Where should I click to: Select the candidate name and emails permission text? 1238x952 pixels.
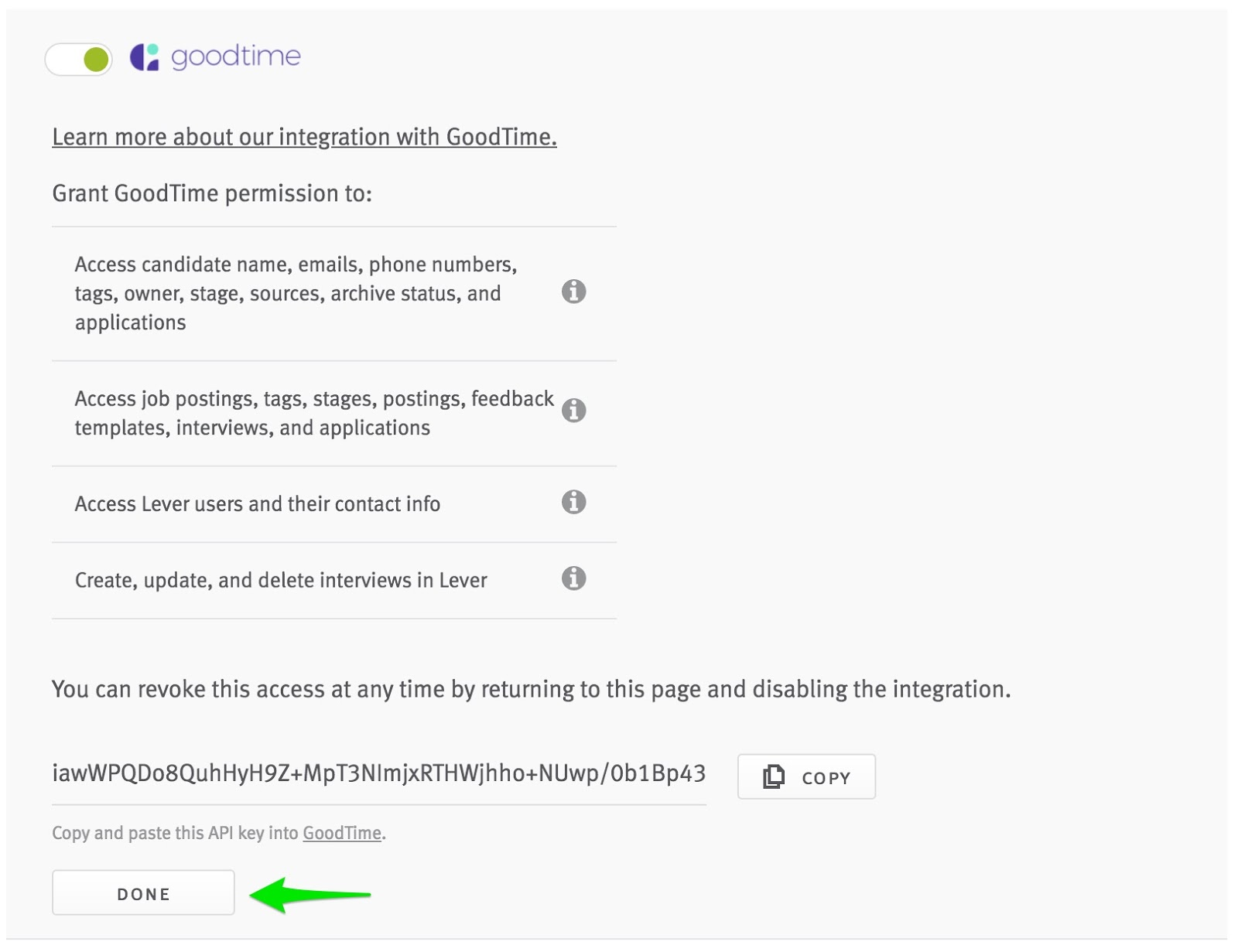pyautogui.click(x=296, y=293)
